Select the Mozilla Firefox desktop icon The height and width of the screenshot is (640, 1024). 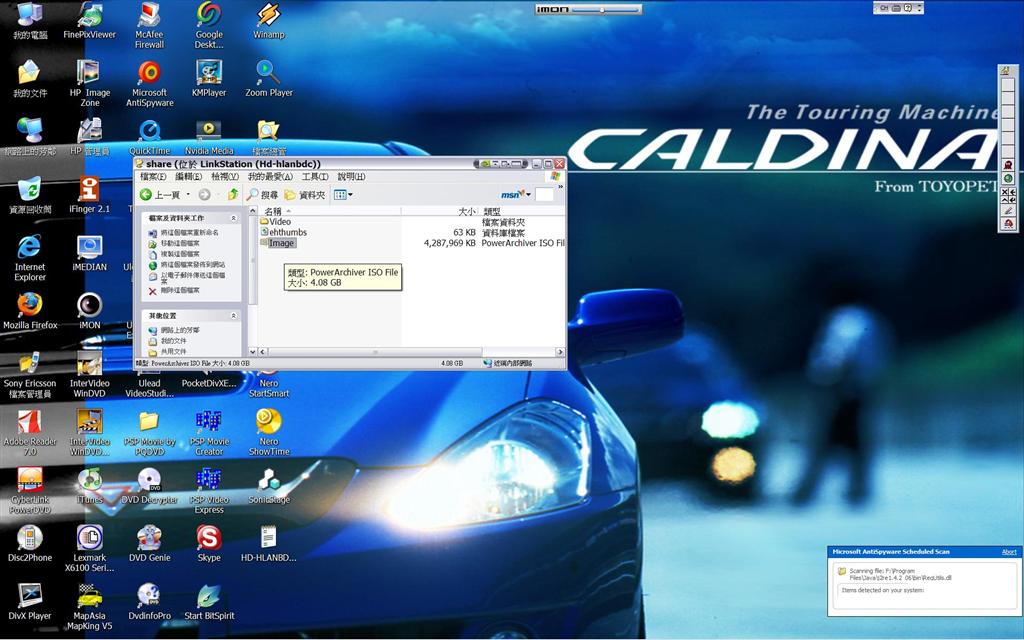point(30,312)
